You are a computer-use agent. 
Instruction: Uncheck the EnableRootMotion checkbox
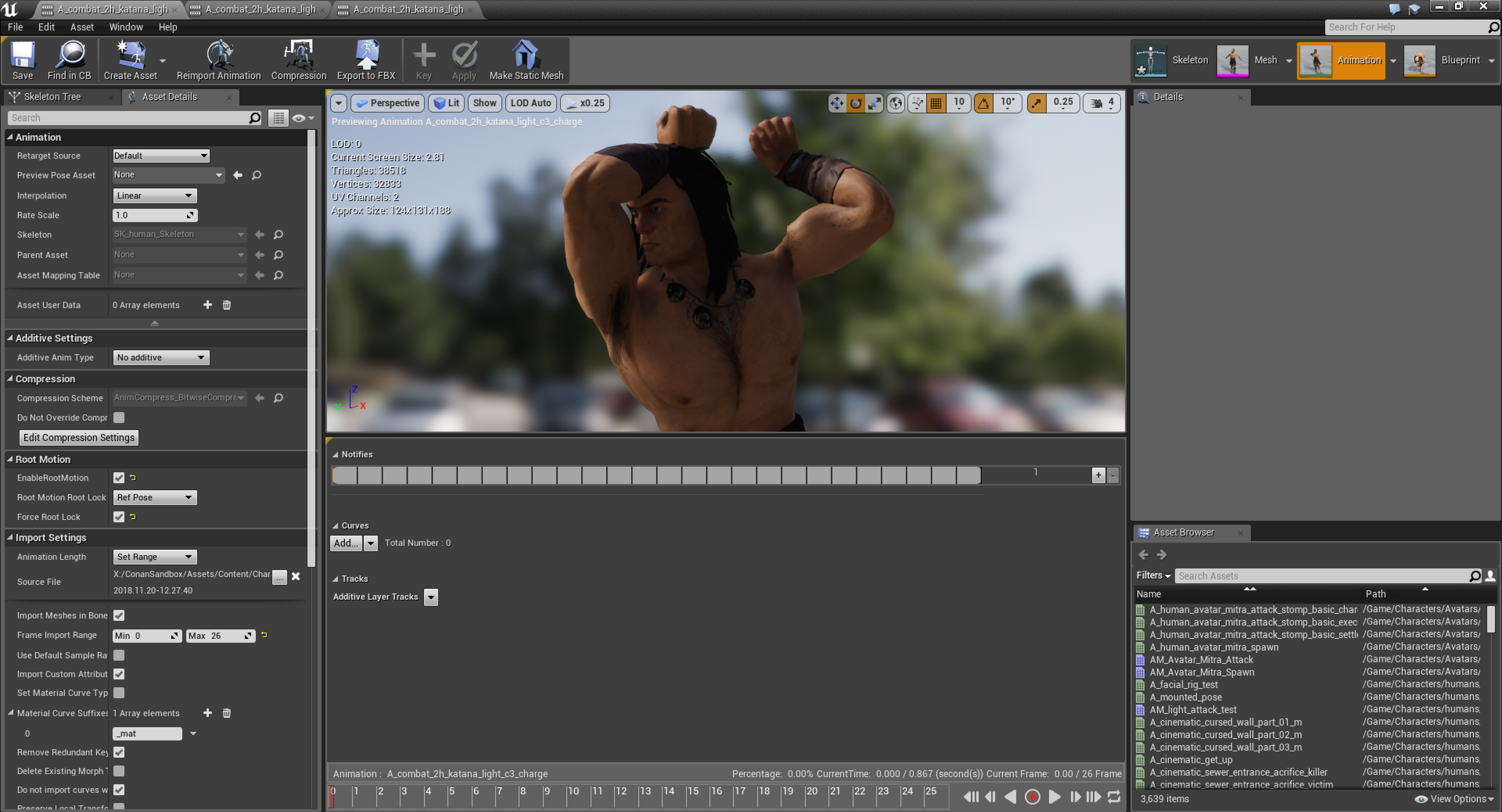(x=119, y=477)
